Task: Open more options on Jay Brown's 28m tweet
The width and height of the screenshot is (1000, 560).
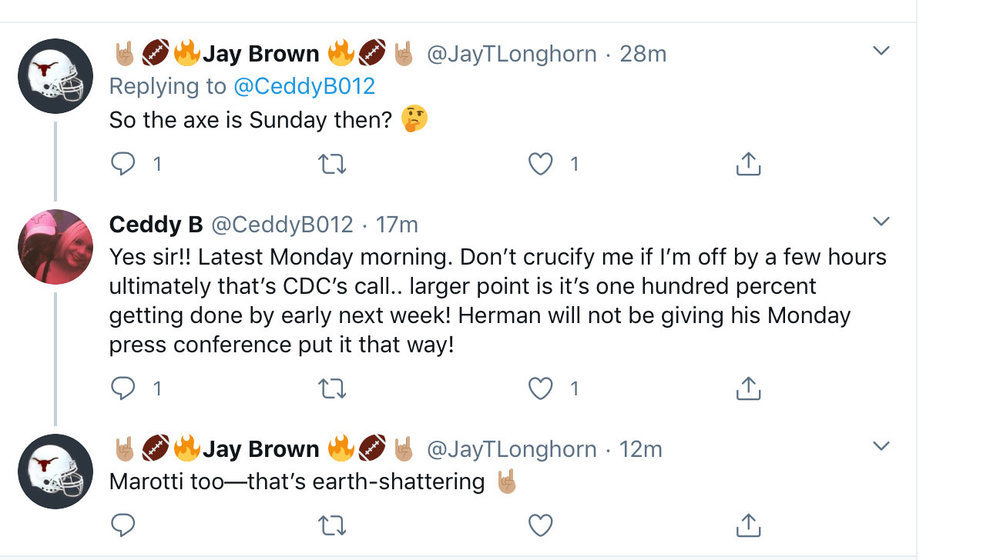Action: coord(881,50)
